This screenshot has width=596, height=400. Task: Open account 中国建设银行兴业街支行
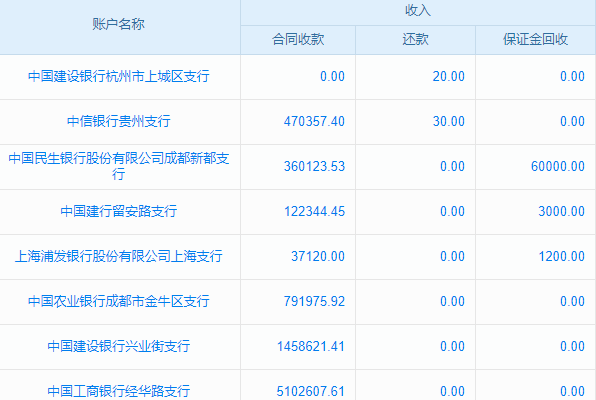tap(119, 346)
